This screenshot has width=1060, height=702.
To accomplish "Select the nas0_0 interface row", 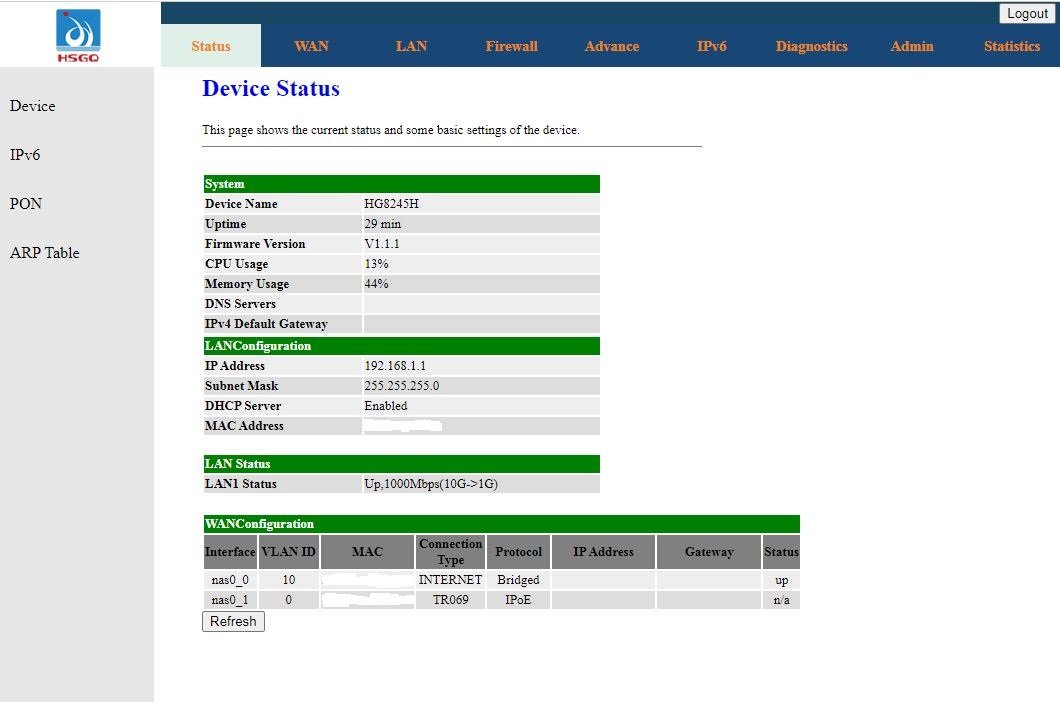I will pos(502,580).
